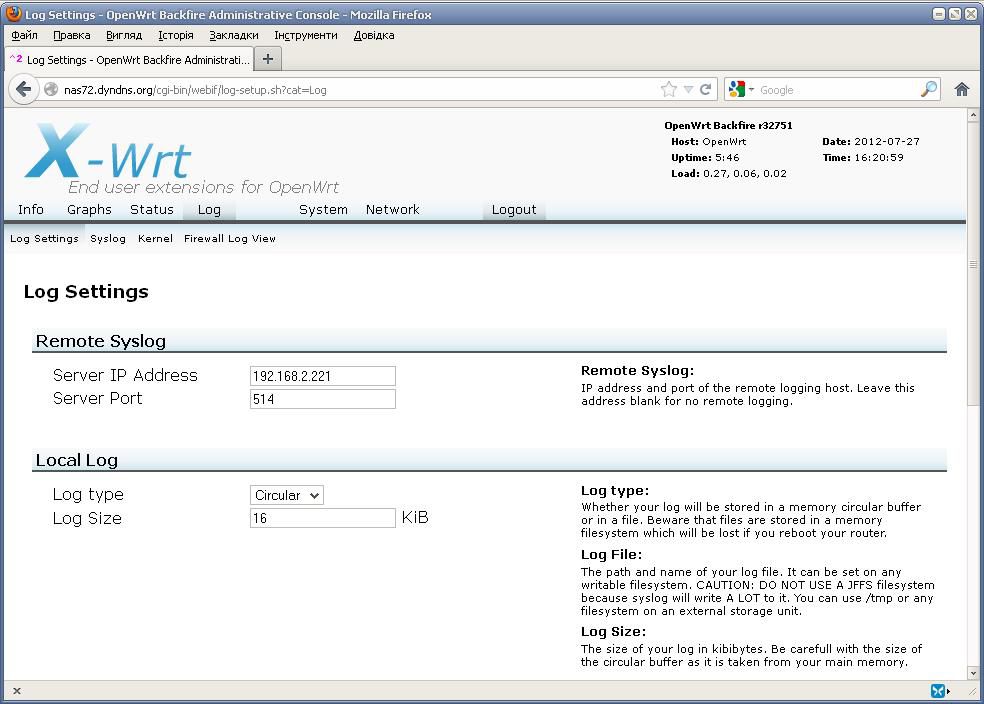Open the Log type dropdown
This screenshot has height=704, width=984.
click(x=286, y=495)
